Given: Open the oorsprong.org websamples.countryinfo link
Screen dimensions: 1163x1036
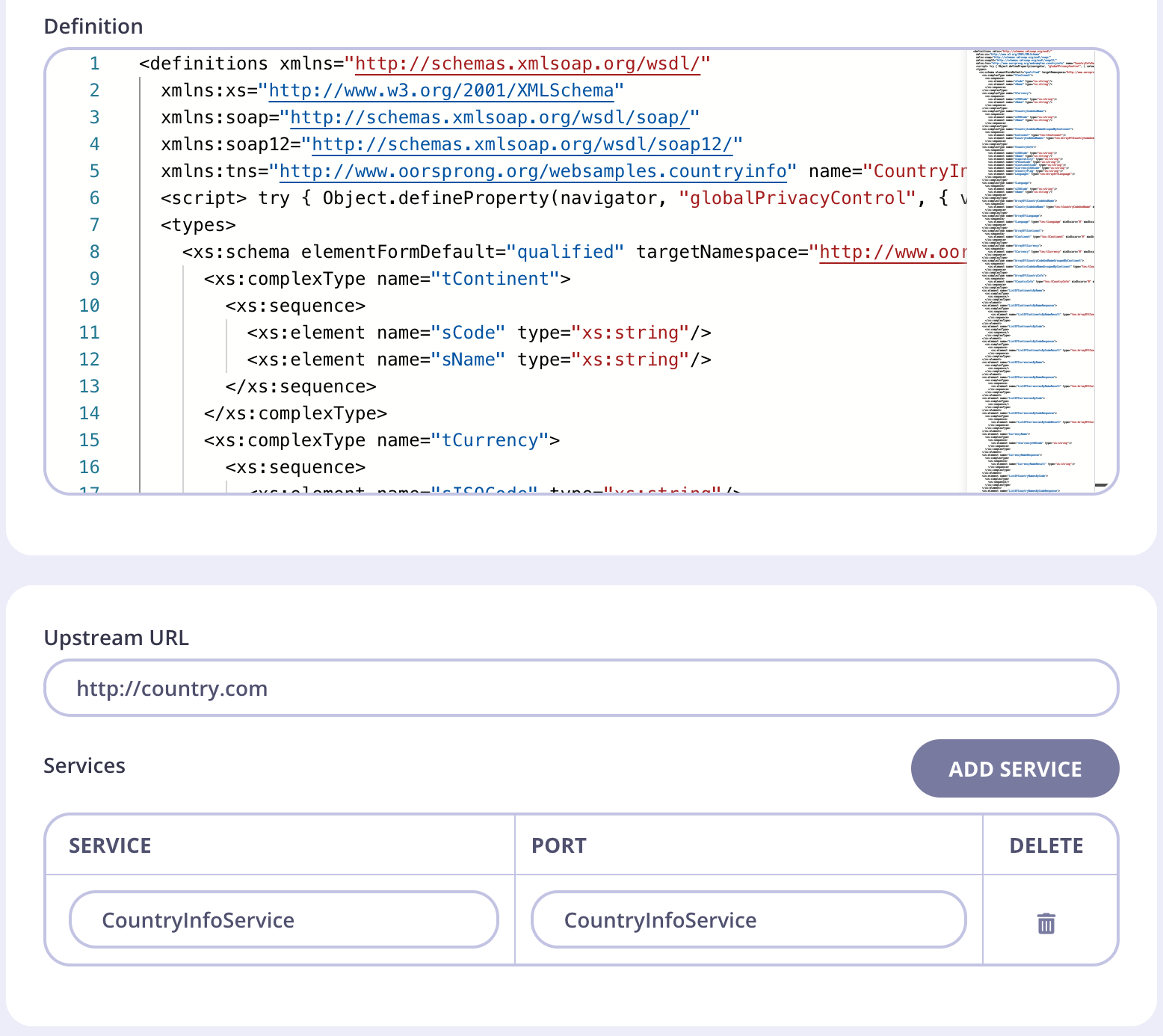Looking at the screenshot, I should coord(532,172).
